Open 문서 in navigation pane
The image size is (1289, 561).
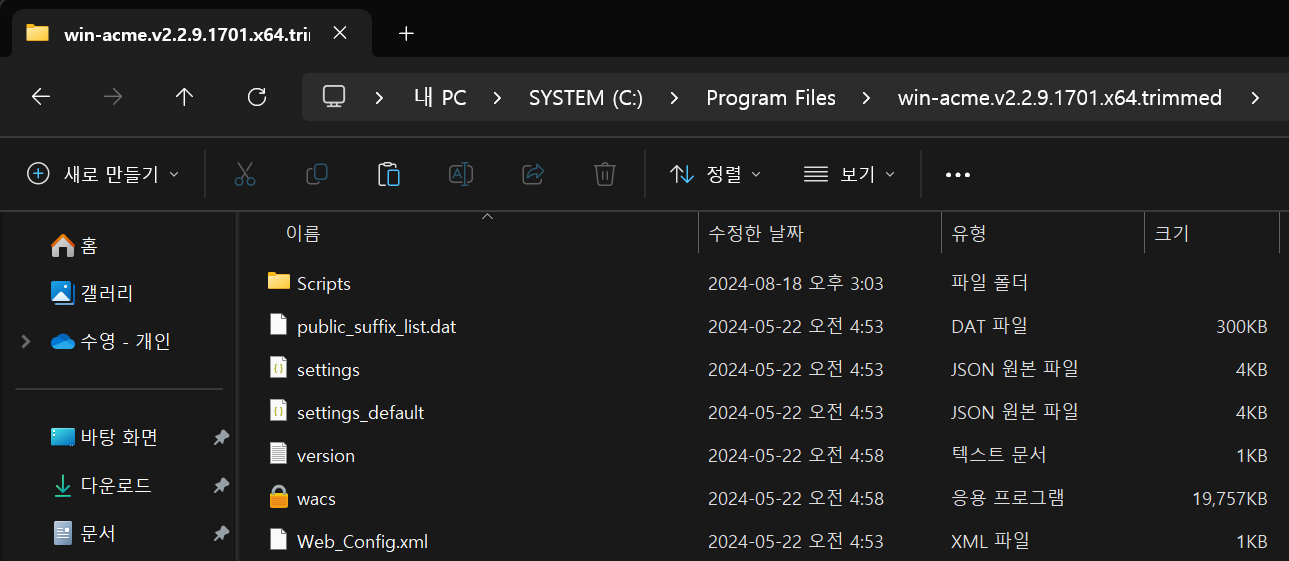[x=98, y=534]
